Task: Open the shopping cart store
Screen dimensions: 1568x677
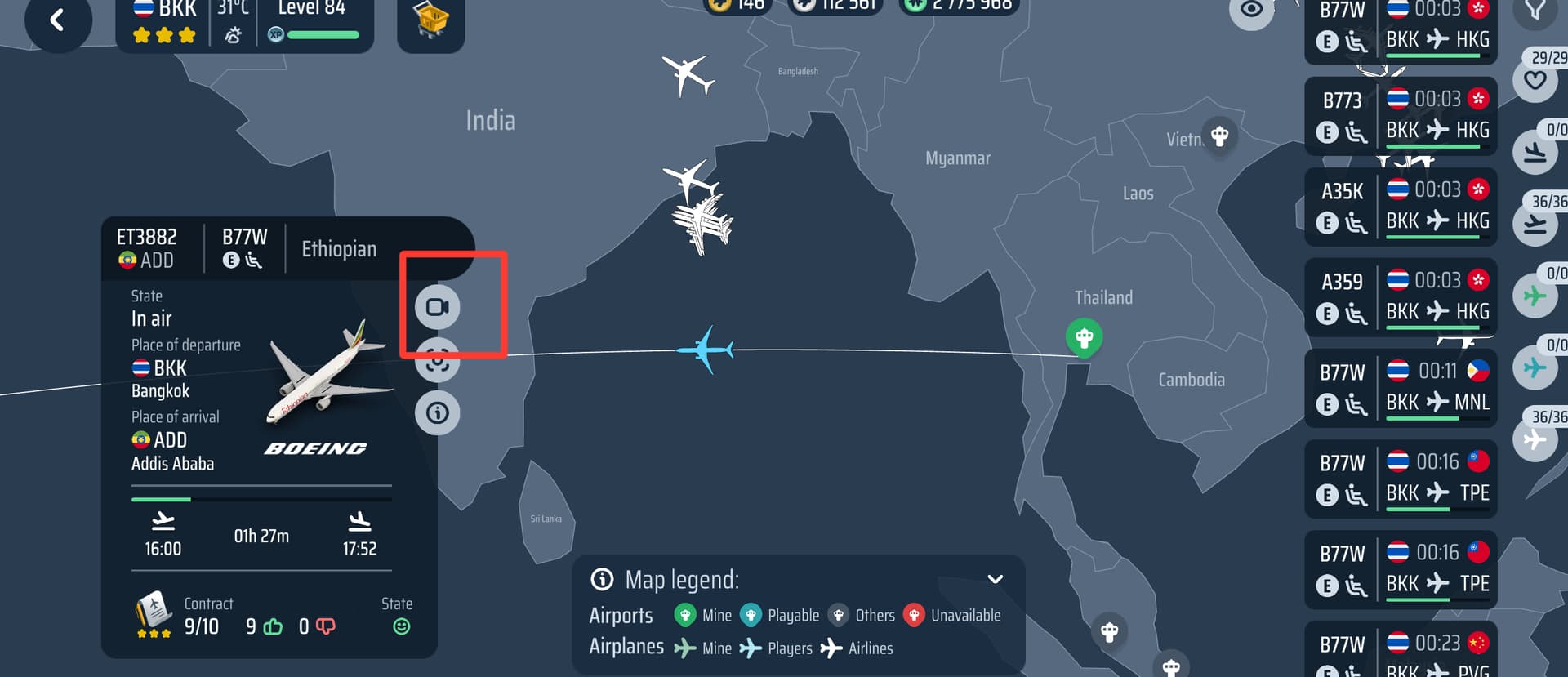Action: 431,21
